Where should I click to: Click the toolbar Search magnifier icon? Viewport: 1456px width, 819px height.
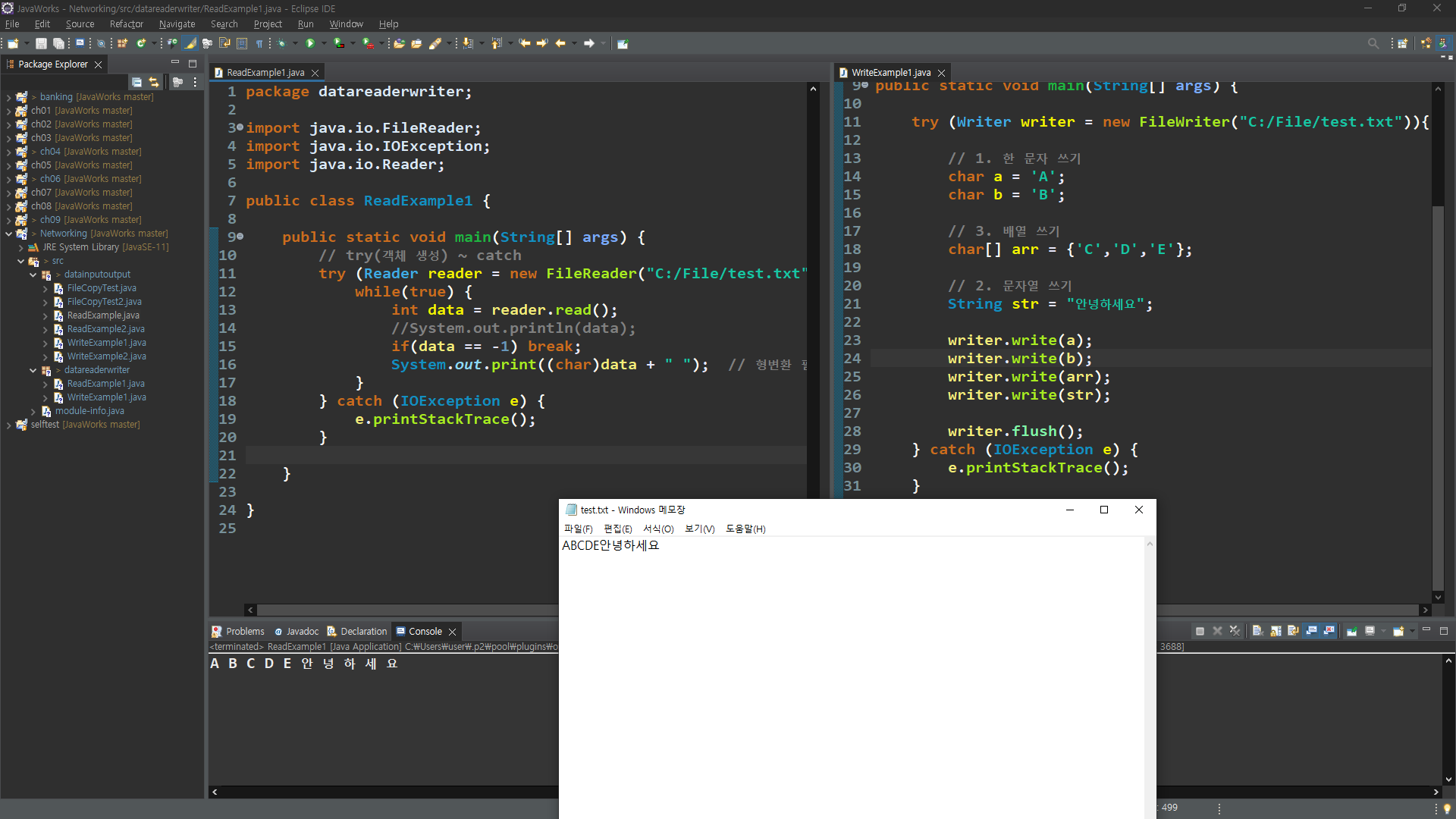(x=1373, y=43)
